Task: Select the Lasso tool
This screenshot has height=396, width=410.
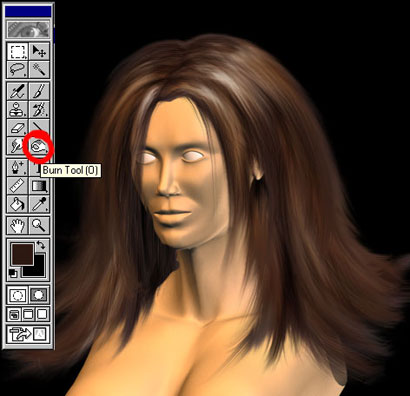Action: point(18,69)
